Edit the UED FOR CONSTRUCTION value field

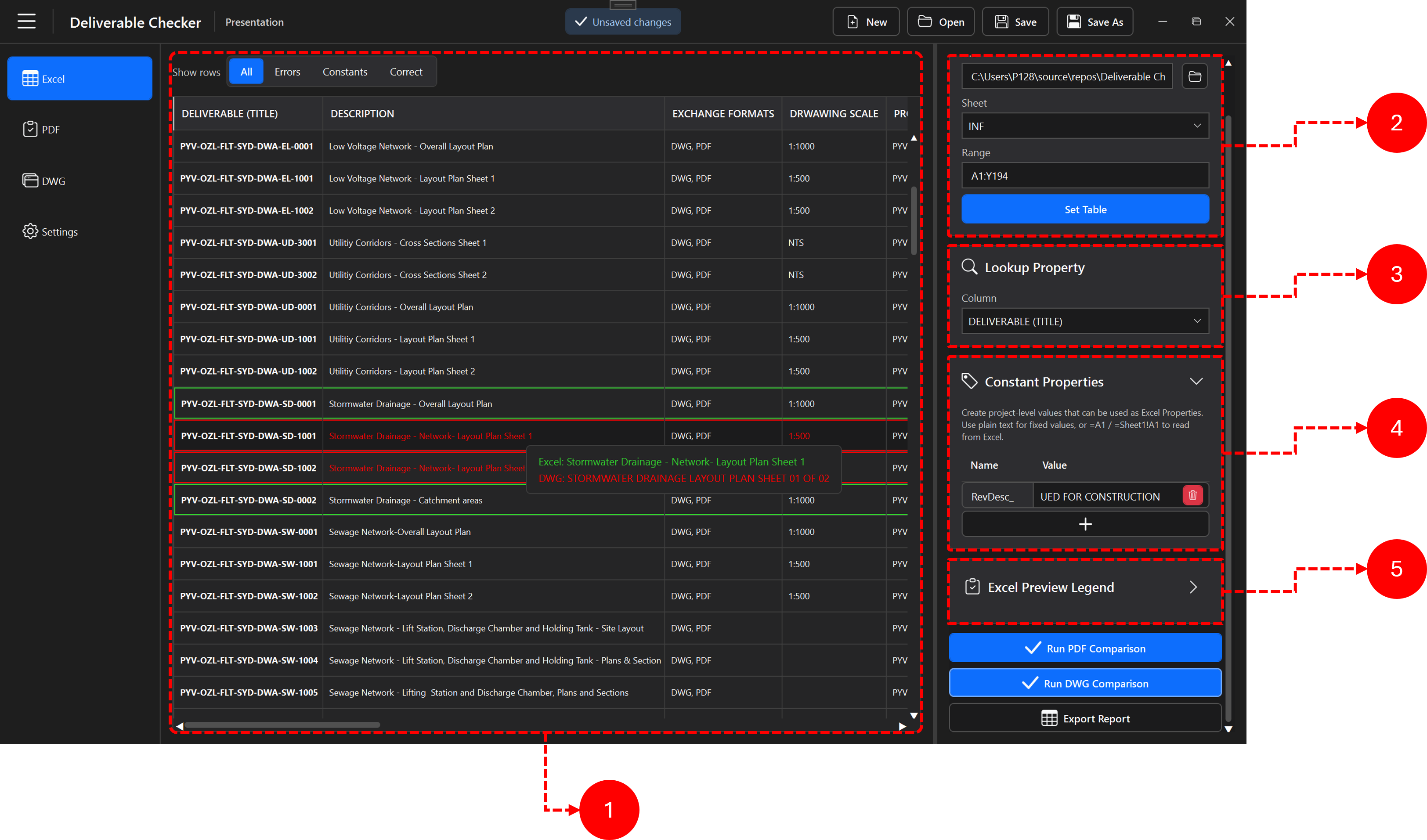click(1107, 497)
